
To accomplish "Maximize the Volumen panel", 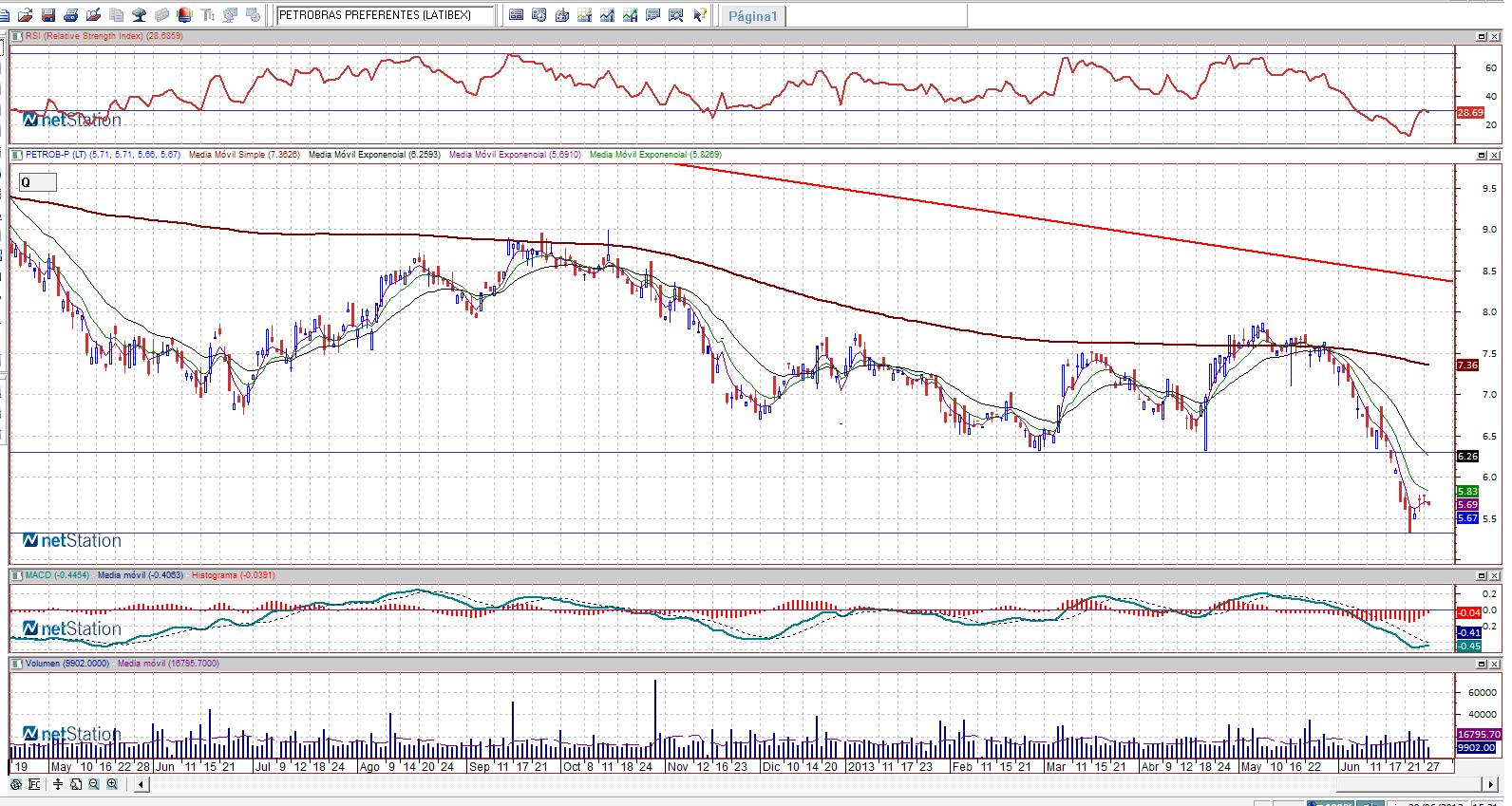I will click(x=1482, y=664).
